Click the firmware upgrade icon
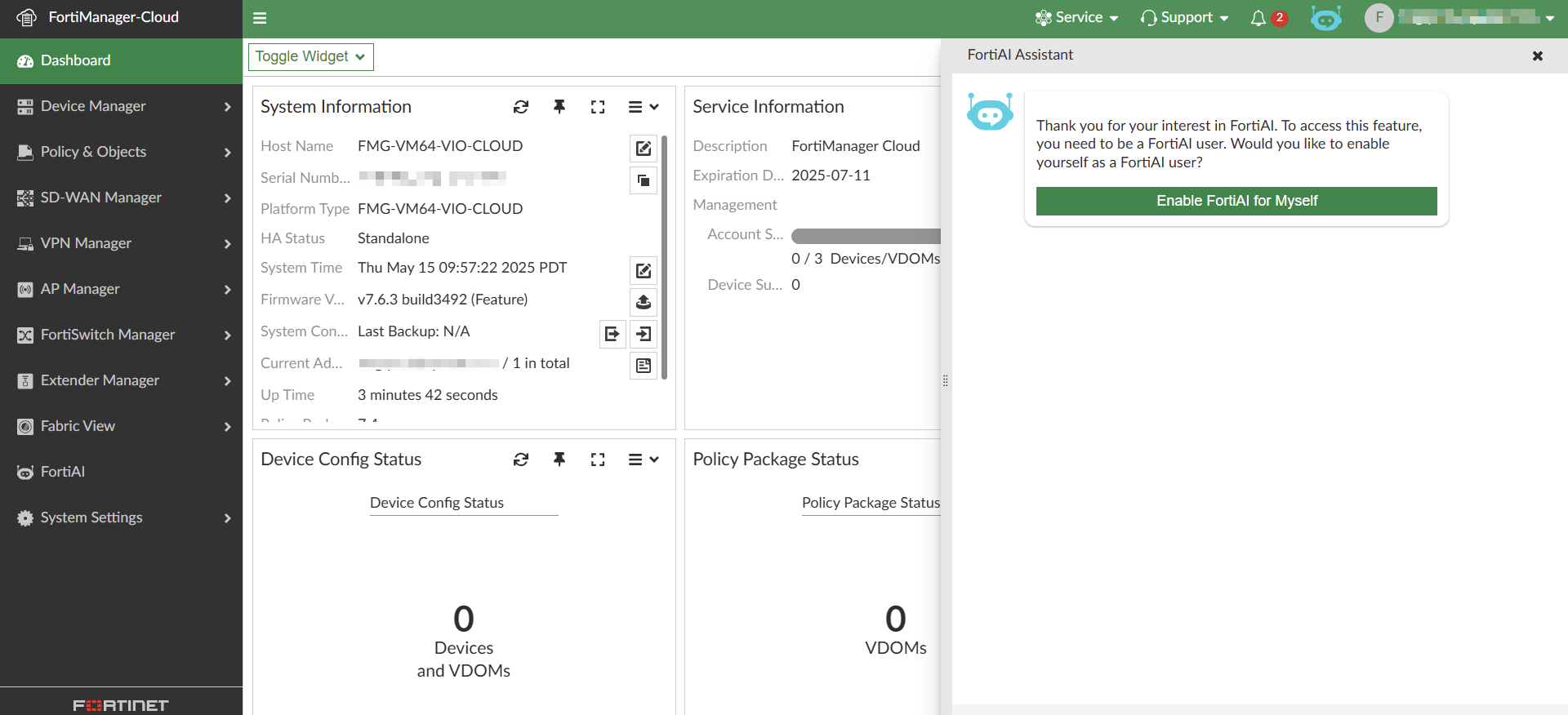Image resolution: width=1568 pixels, height=715 pixels. coord(644,302)
